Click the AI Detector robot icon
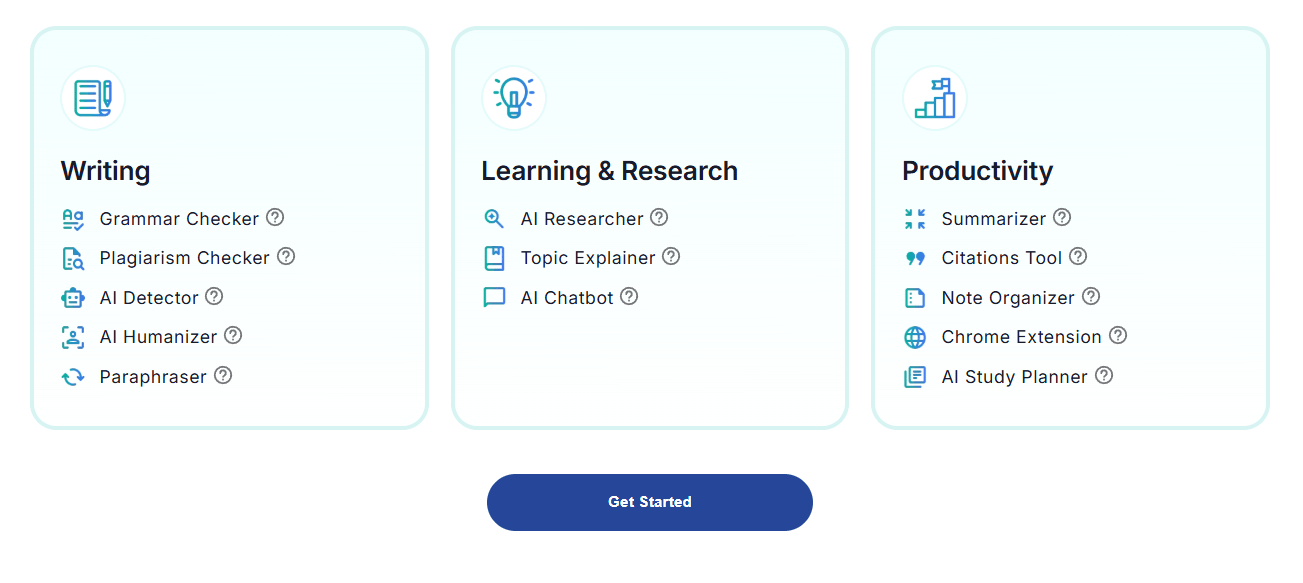The image size is (1303, 583). 73,298
